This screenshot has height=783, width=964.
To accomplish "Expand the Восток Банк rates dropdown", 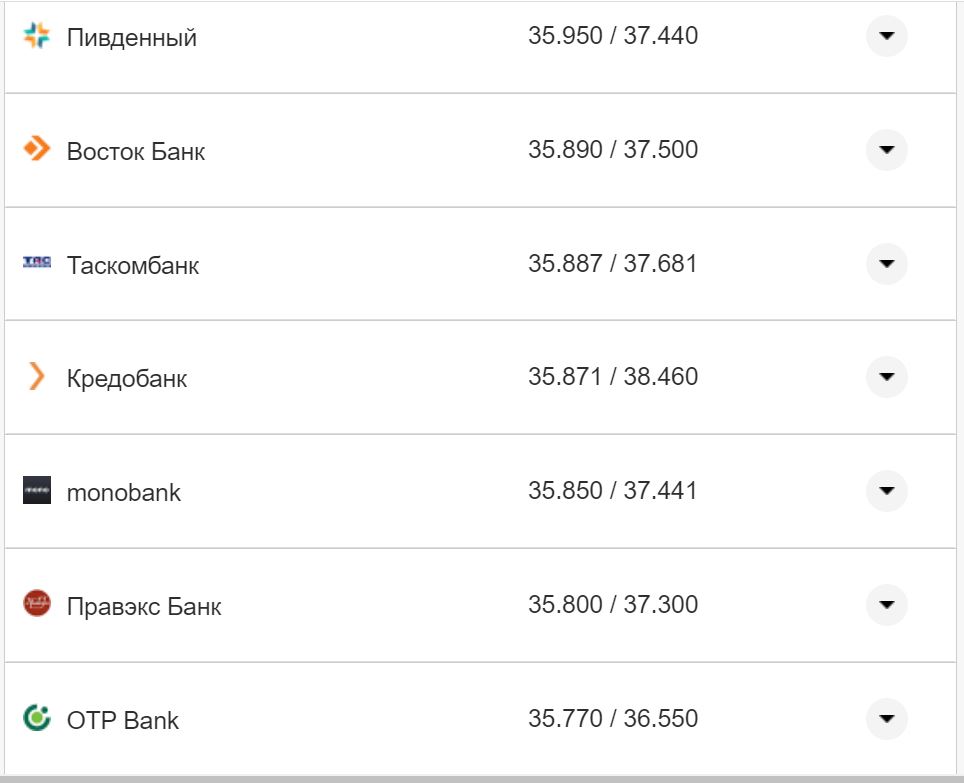I will coord(886,150).
